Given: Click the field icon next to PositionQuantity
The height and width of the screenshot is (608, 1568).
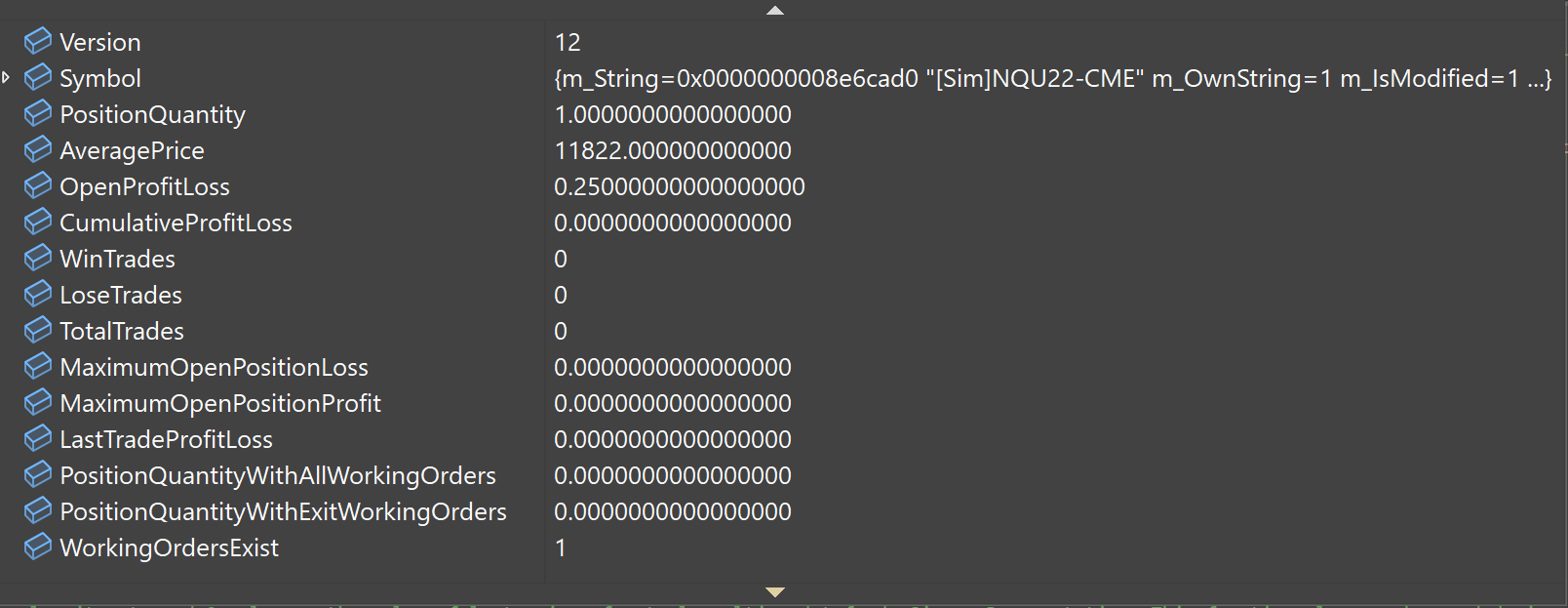Looking at the screenshot, I should coord(38,114).
